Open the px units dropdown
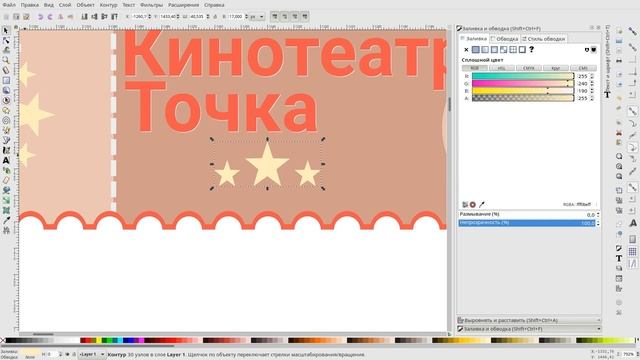640x360 pixels. click(x=257, y=17)
